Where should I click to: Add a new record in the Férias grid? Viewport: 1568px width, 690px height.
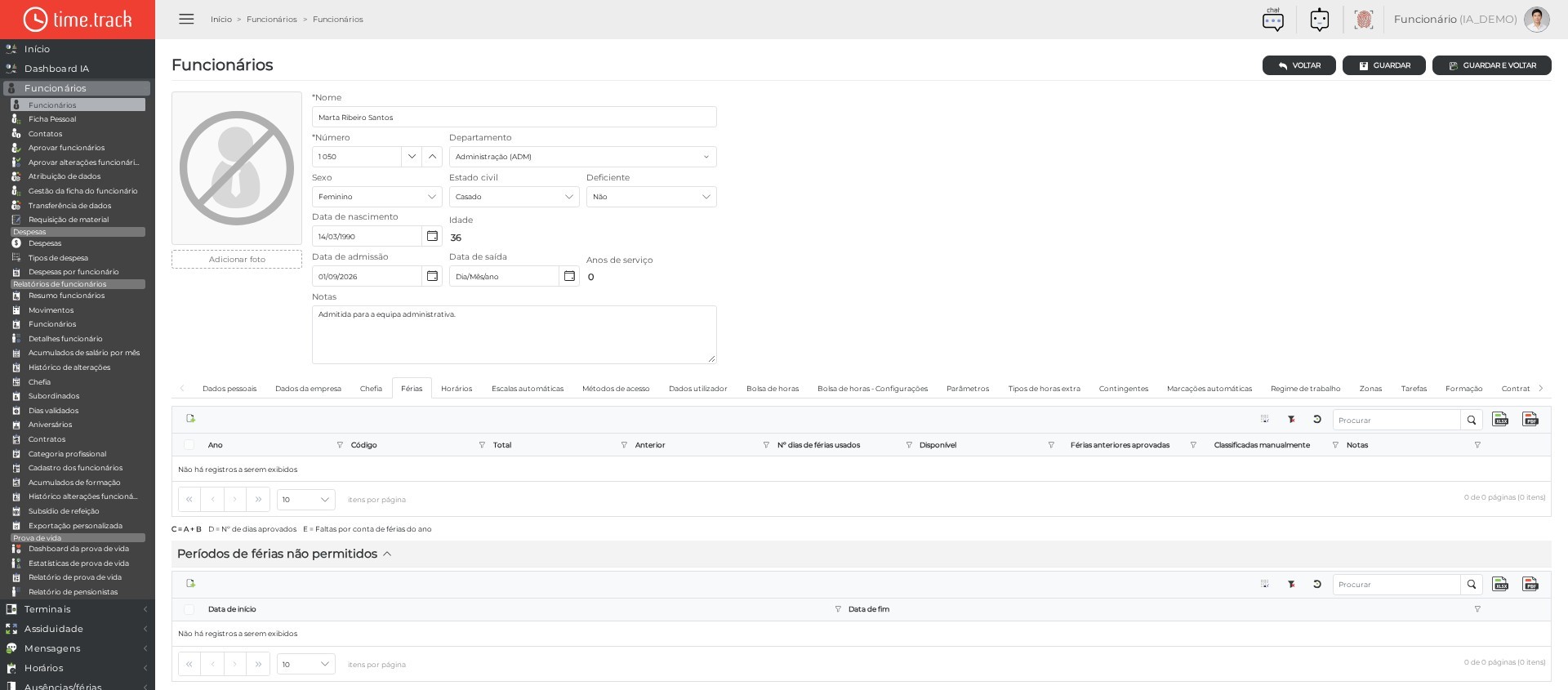click(191, 419)
